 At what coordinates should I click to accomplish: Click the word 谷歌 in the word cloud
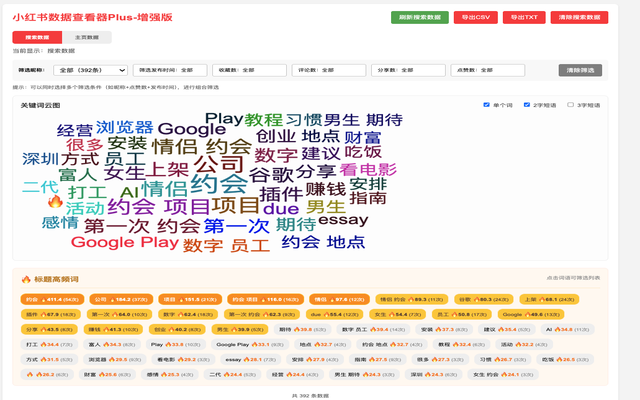pyautogui.click(x=271, y=175)
